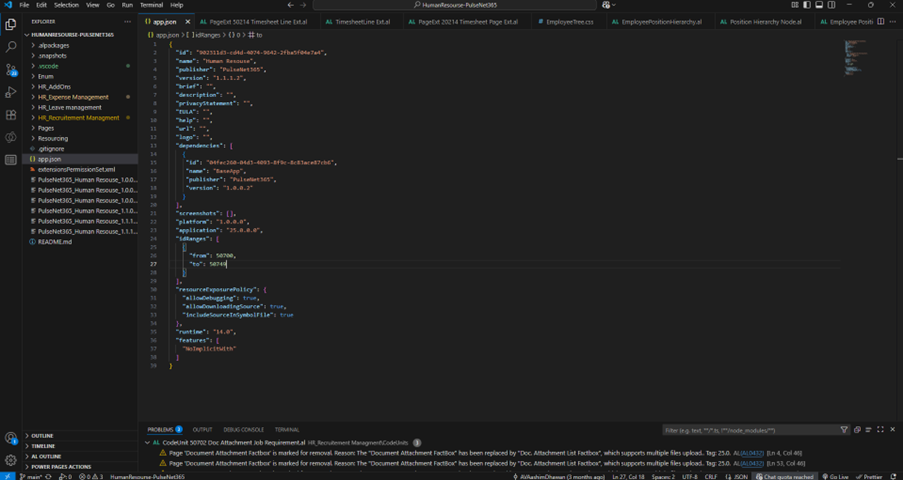Click the CRLF end-of-line selector
The height and width of the screenshot is (480, 903).
pyautogui.click(x=711, y=477)
